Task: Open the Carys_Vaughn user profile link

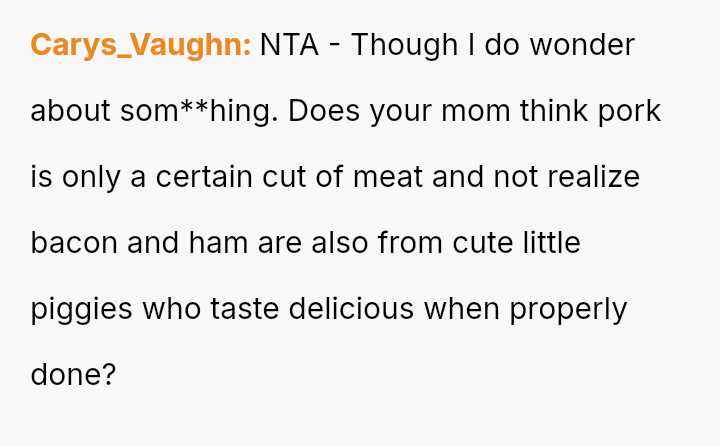Action: pos(140,46)
